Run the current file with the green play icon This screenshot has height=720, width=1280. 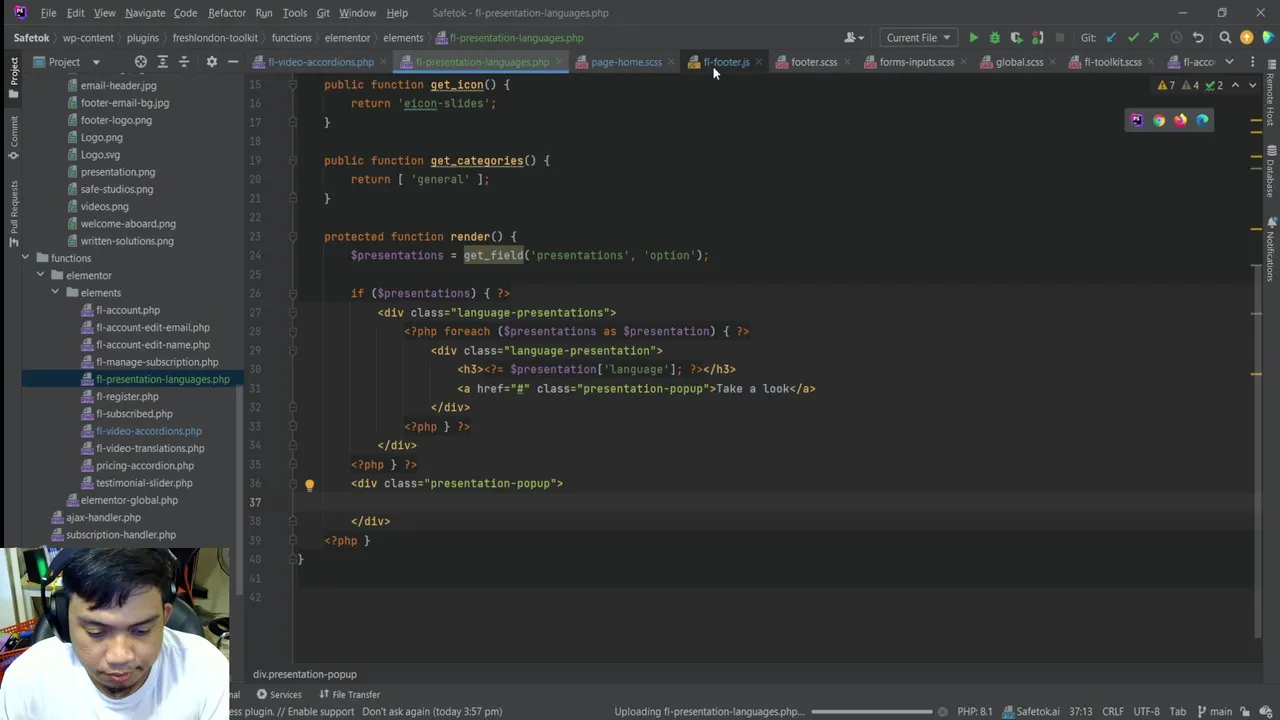coord(973,38)
